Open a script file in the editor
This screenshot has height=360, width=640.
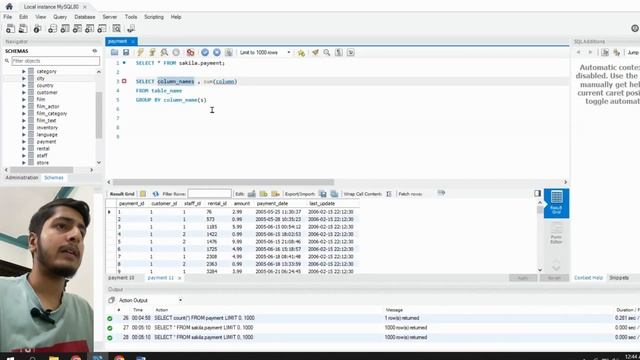coord(114,52)
